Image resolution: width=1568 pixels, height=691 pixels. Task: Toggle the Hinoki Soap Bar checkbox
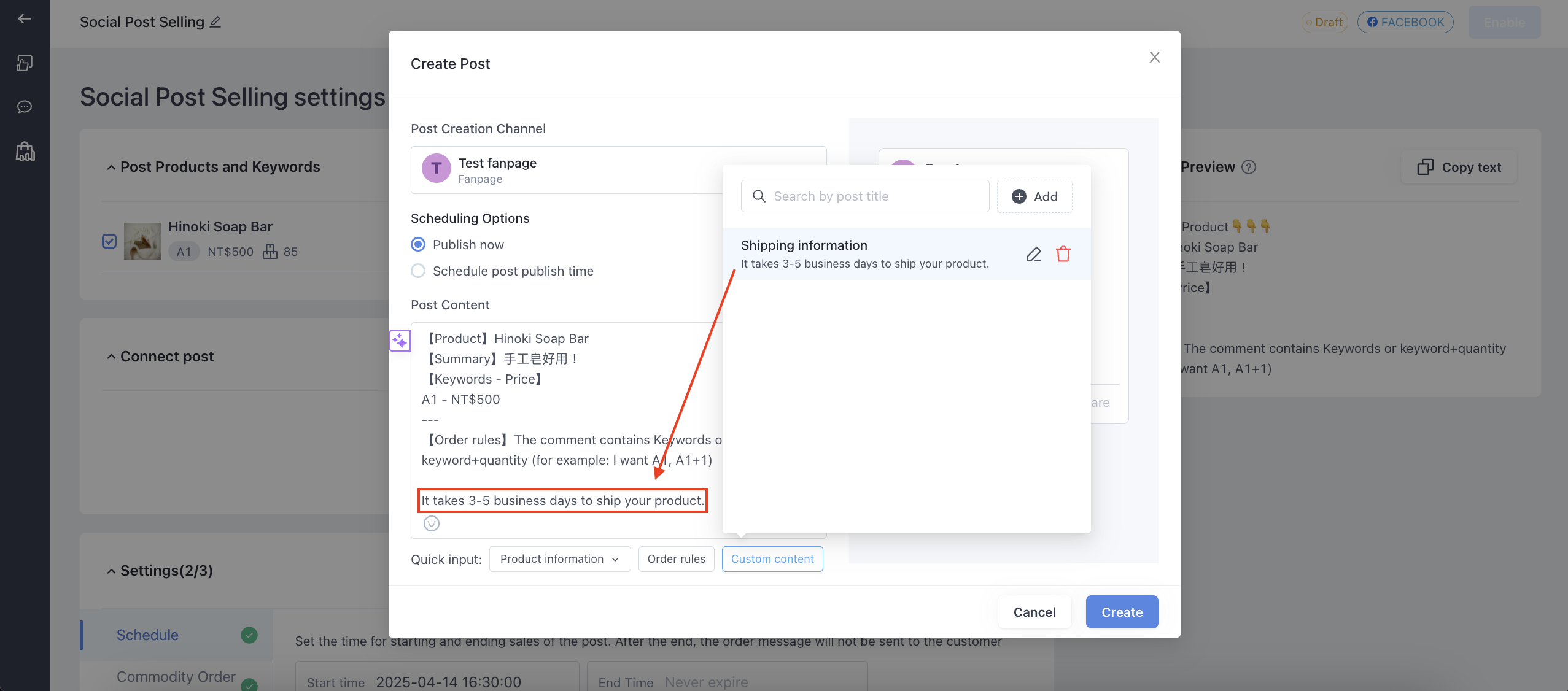[109, 241]
